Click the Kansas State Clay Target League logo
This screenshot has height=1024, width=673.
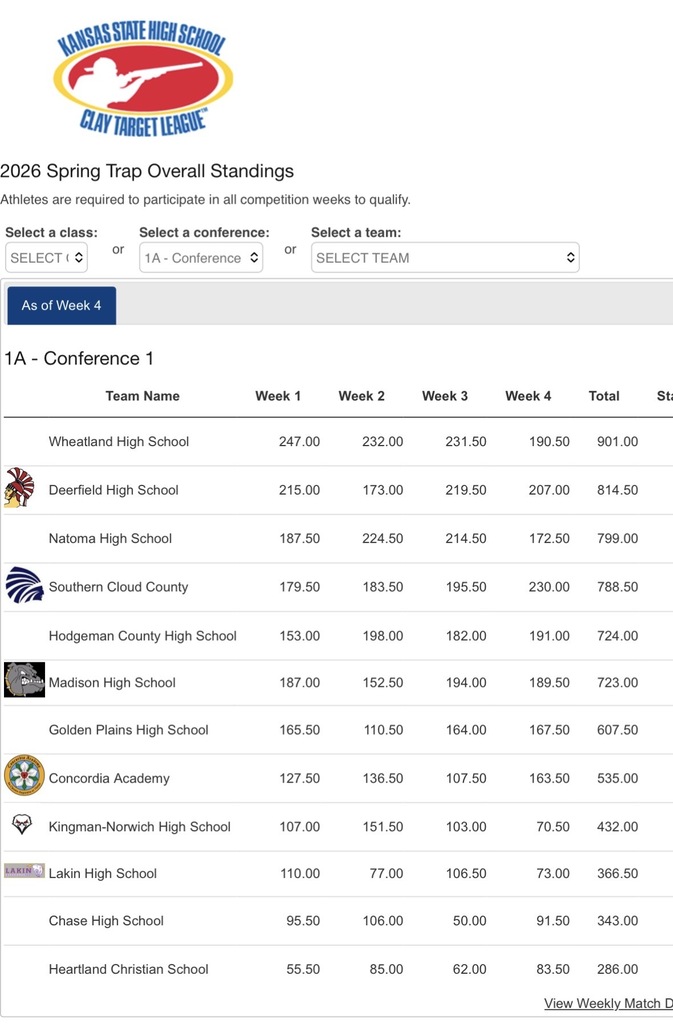coord(143,78)
